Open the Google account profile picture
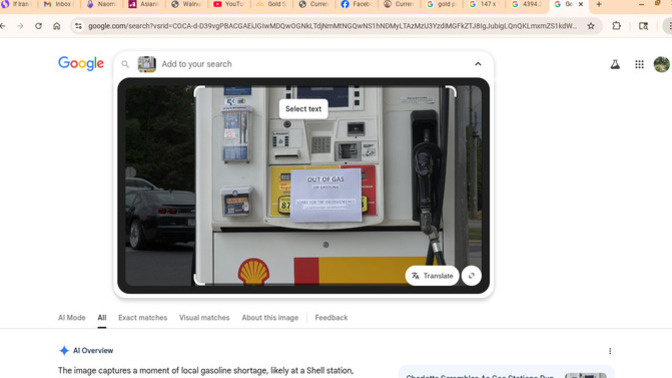The height and width of the screenshot is (378, 672). coord(661,64)
